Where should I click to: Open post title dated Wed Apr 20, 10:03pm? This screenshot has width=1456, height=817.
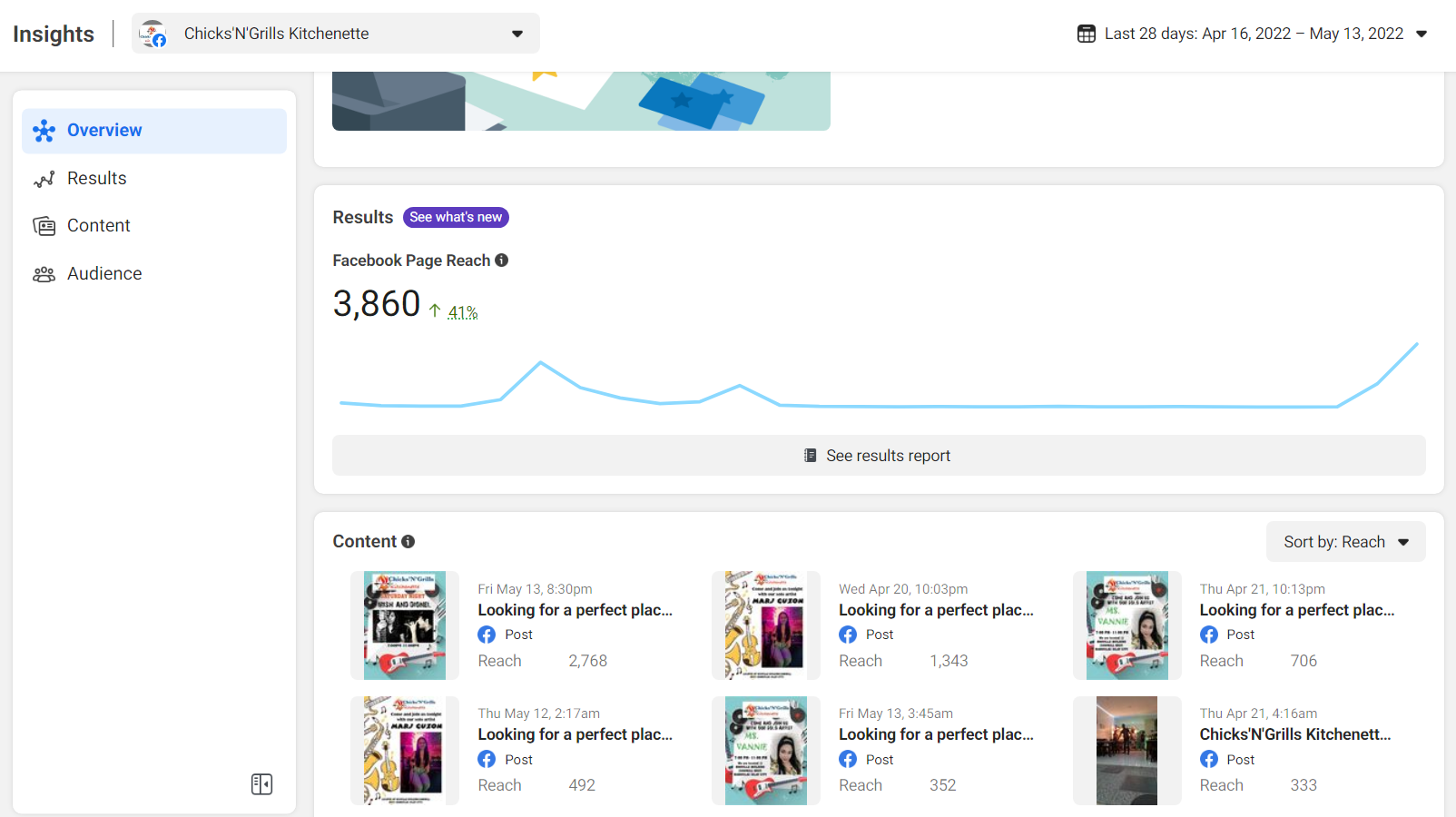point(936,611)
